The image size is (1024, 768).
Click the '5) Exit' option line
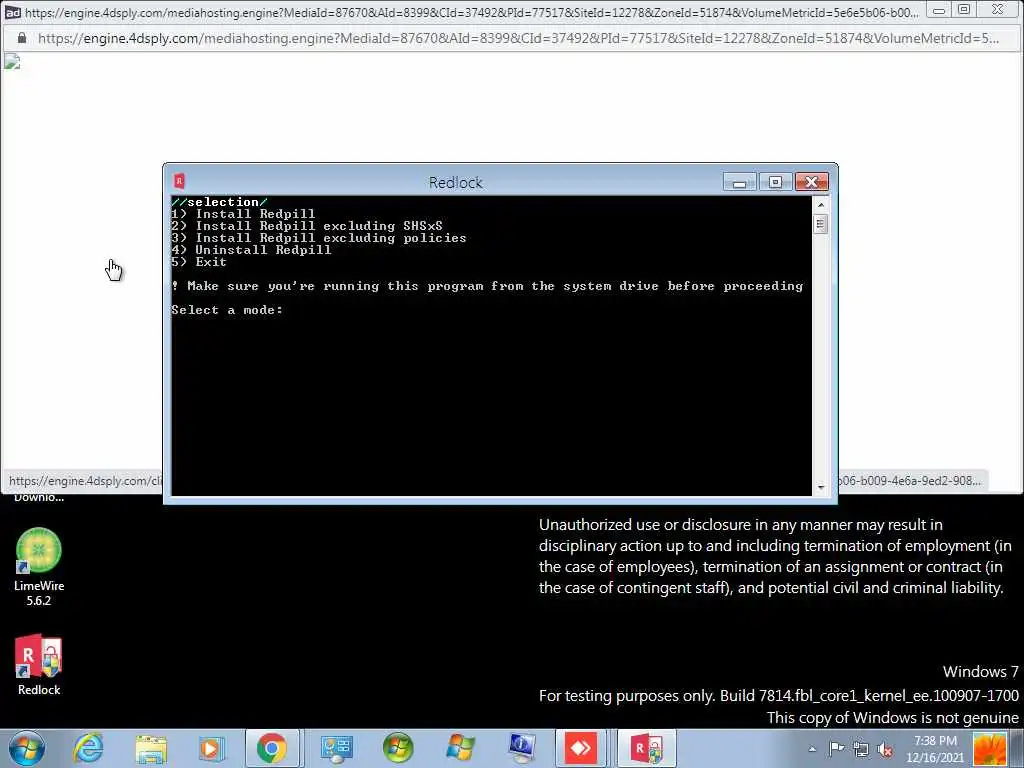click(x=199, y=262)
